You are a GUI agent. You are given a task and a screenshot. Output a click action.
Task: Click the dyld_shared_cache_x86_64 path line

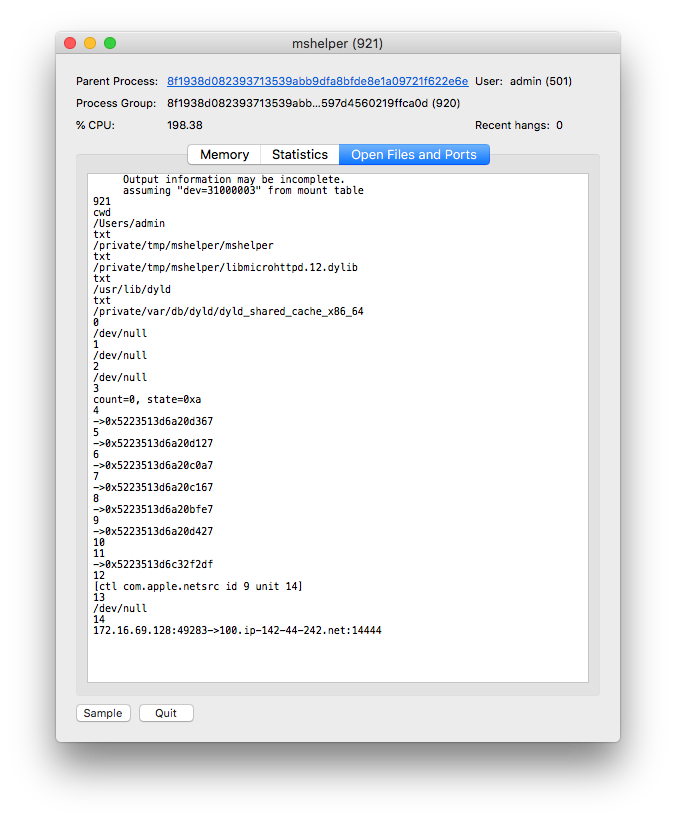point(228,311)
